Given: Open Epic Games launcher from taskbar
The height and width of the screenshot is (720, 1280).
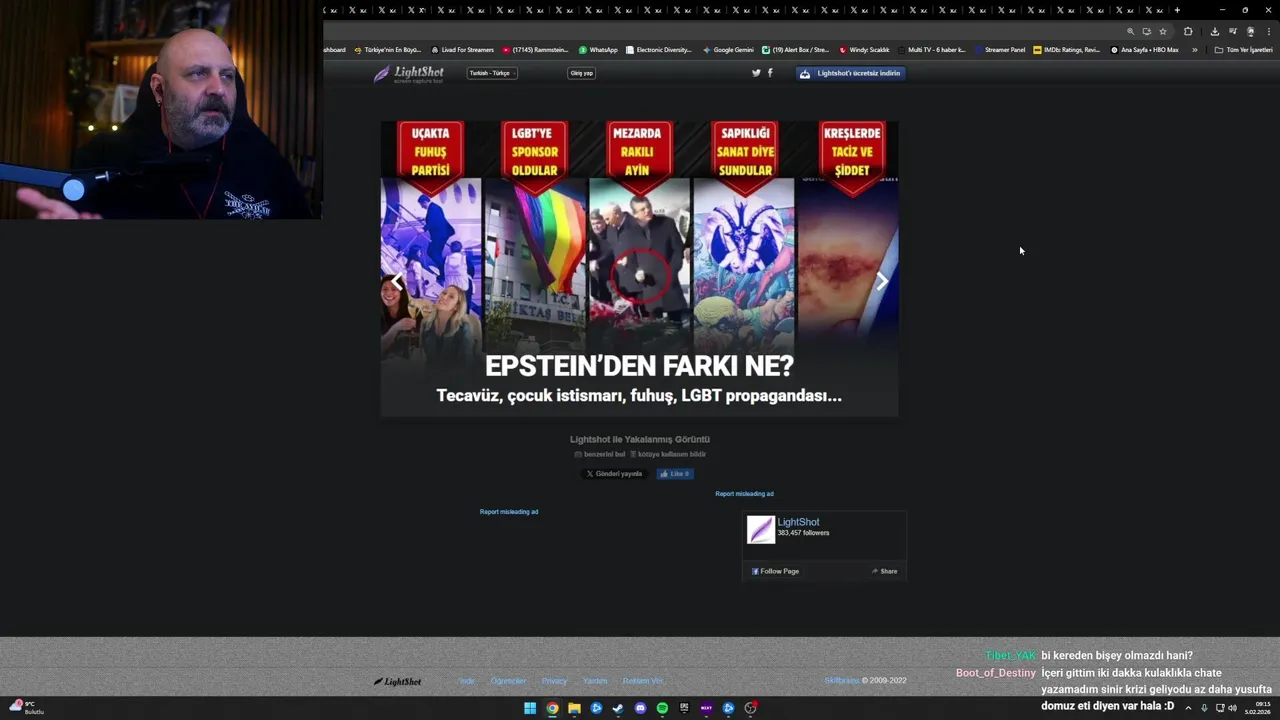Looking at the screenshot, I should (684, 708).
